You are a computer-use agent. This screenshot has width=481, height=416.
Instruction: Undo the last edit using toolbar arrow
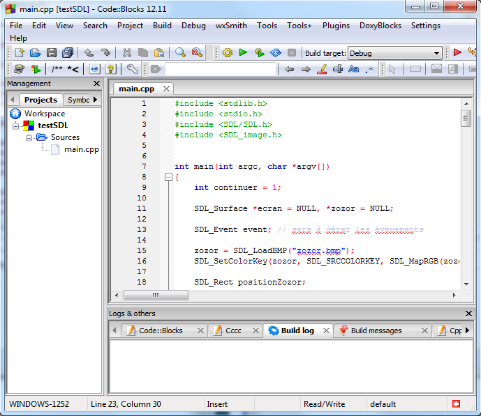coord(89,53)
